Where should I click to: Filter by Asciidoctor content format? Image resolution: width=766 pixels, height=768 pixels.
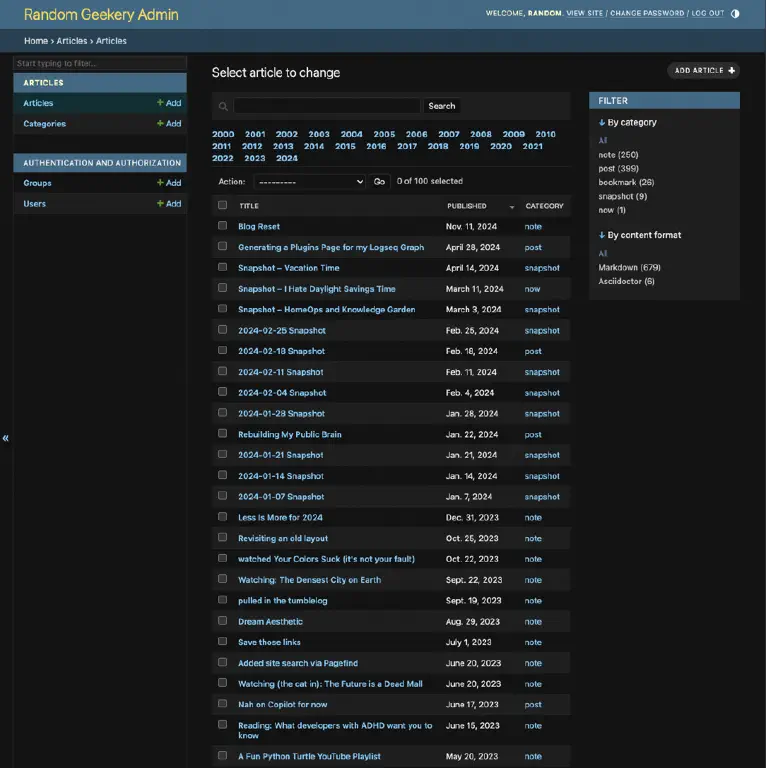626,281
